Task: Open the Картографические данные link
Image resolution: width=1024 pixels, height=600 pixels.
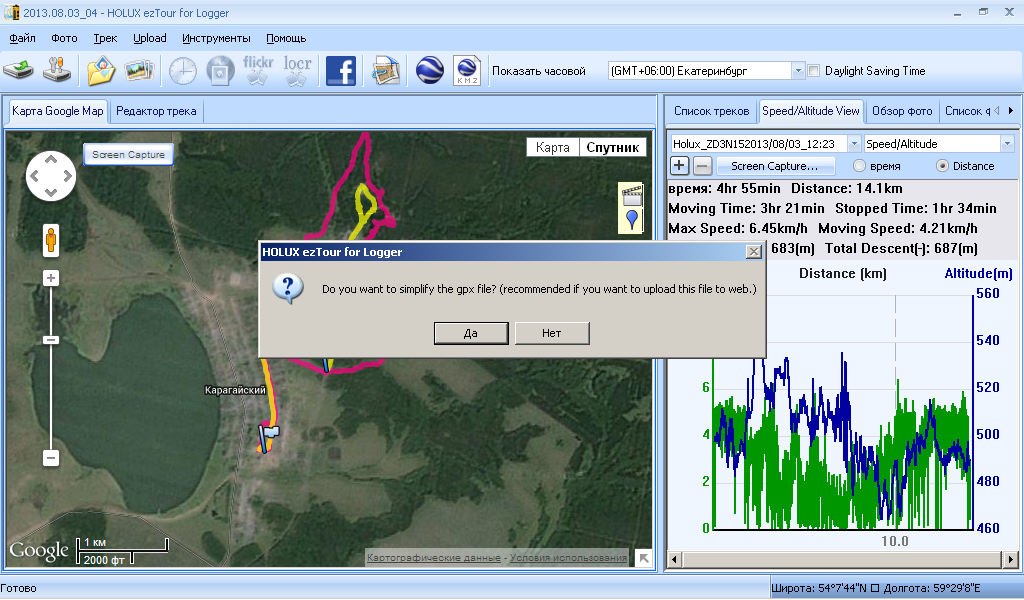Action: [434, 558]
